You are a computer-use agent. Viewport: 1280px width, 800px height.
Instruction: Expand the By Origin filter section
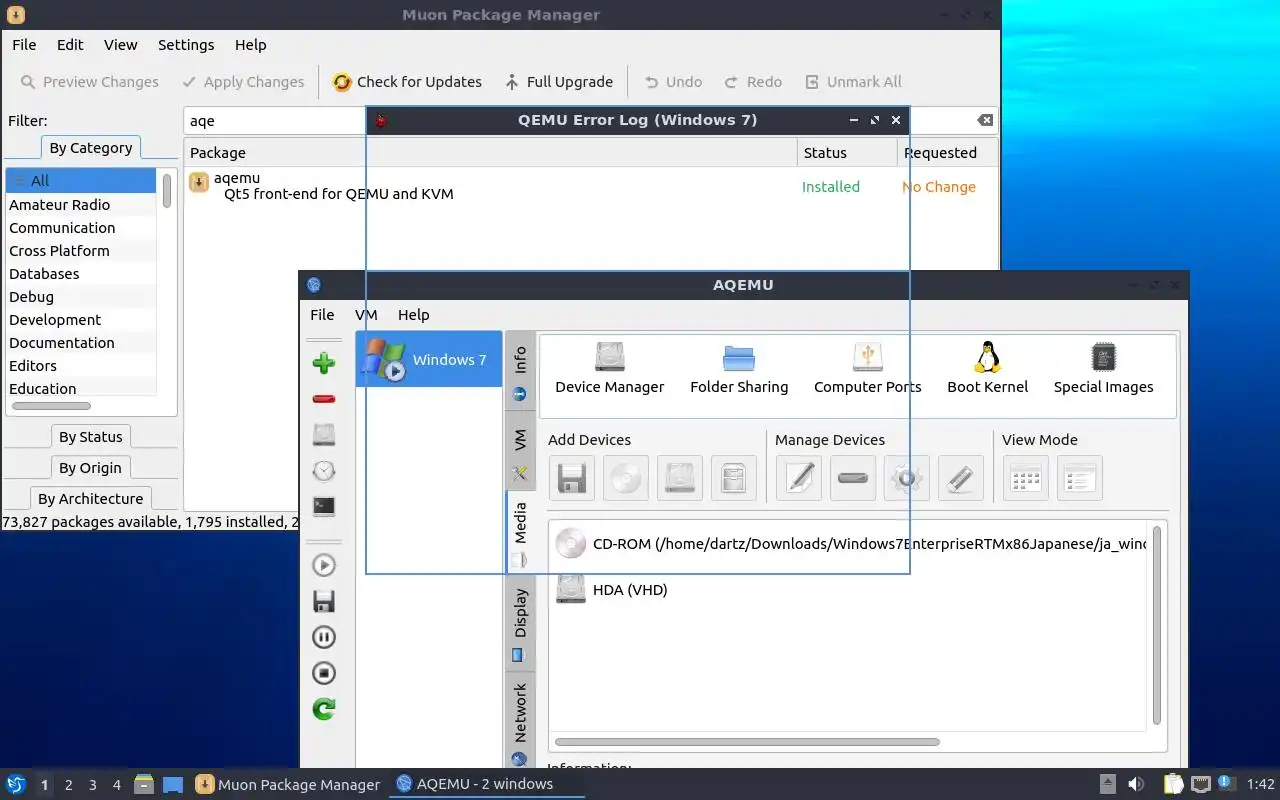point(90,468)
